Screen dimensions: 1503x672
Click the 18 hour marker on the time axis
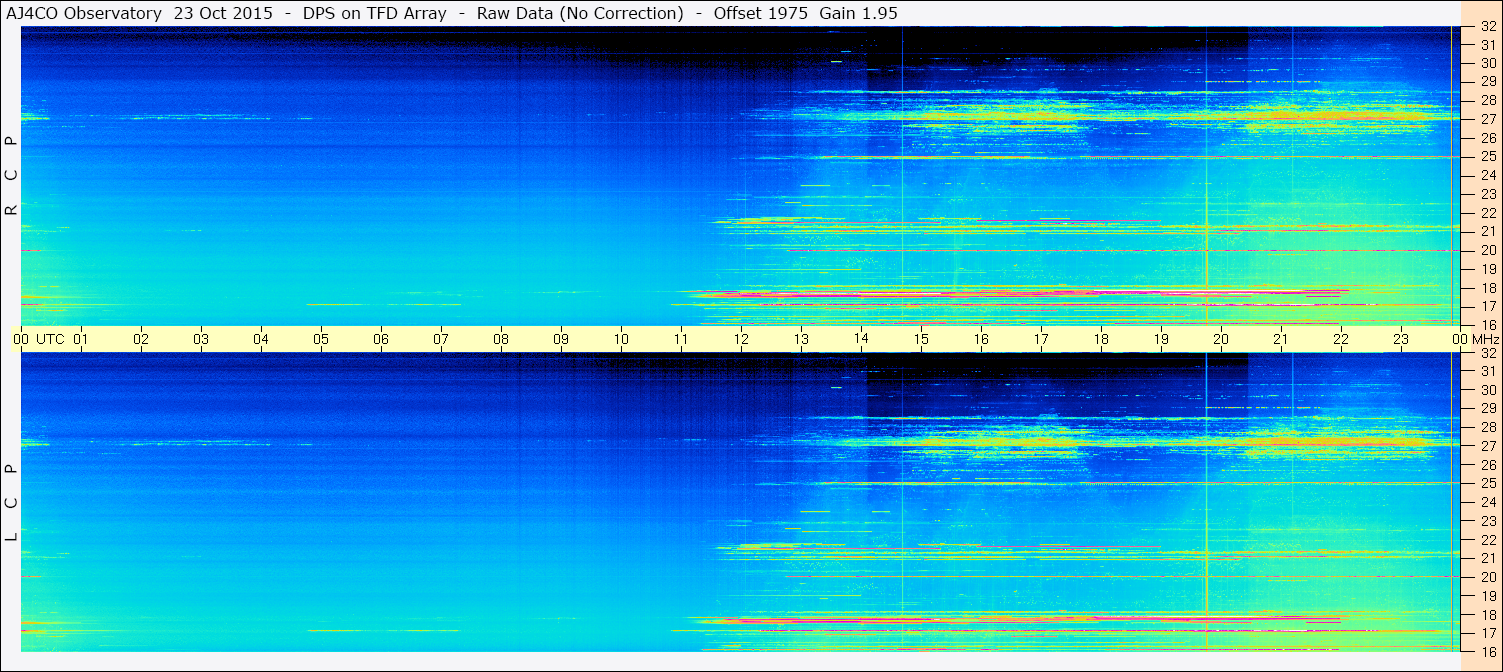point(1101,339)
